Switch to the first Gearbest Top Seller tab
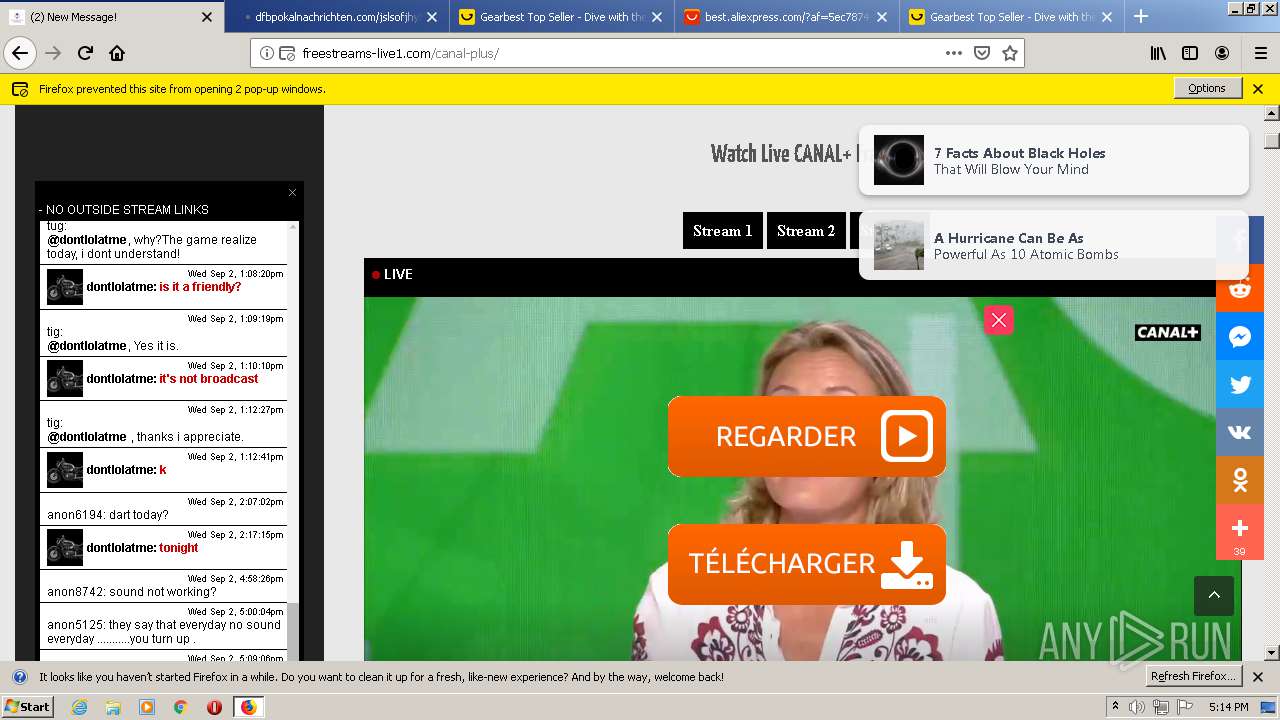This screenshot has height=720, width=1280. point(561,17)
